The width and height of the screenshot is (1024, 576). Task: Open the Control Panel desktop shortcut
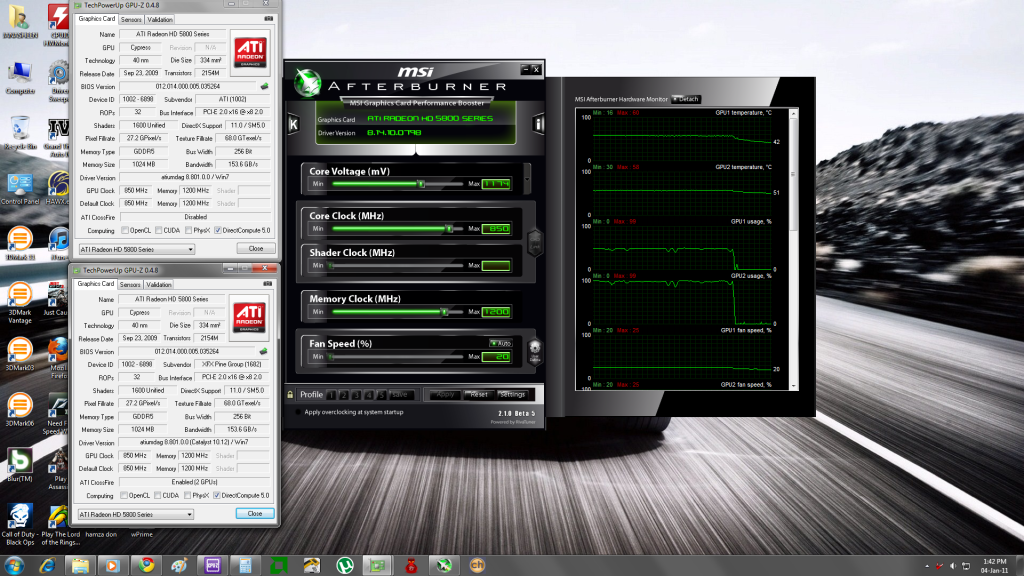(20, 189)
